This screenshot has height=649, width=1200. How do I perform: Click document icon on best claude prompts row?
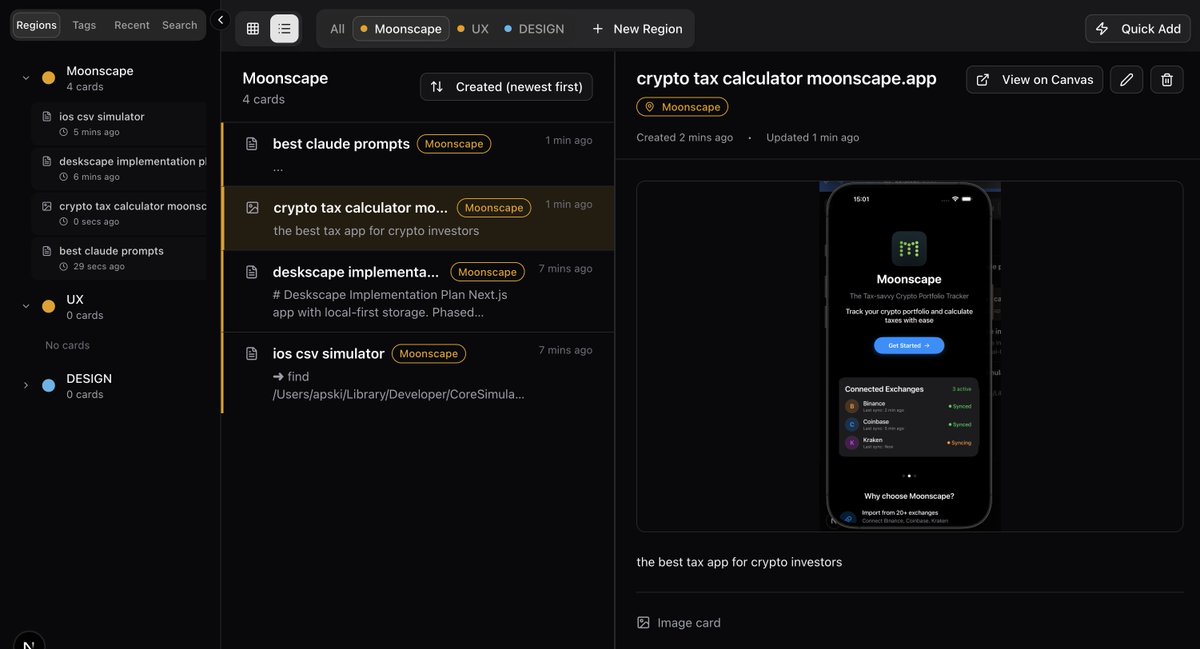252,144
